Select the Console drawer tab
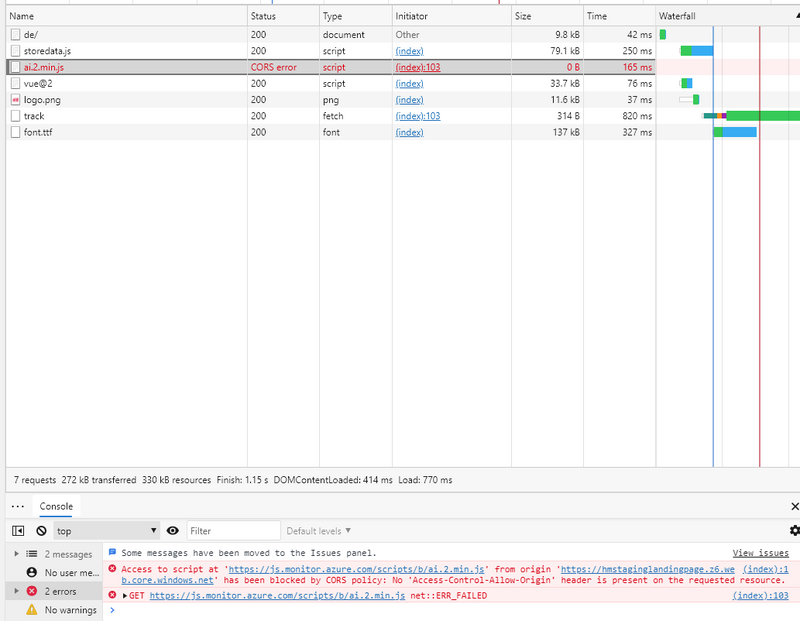 (56, 506)
